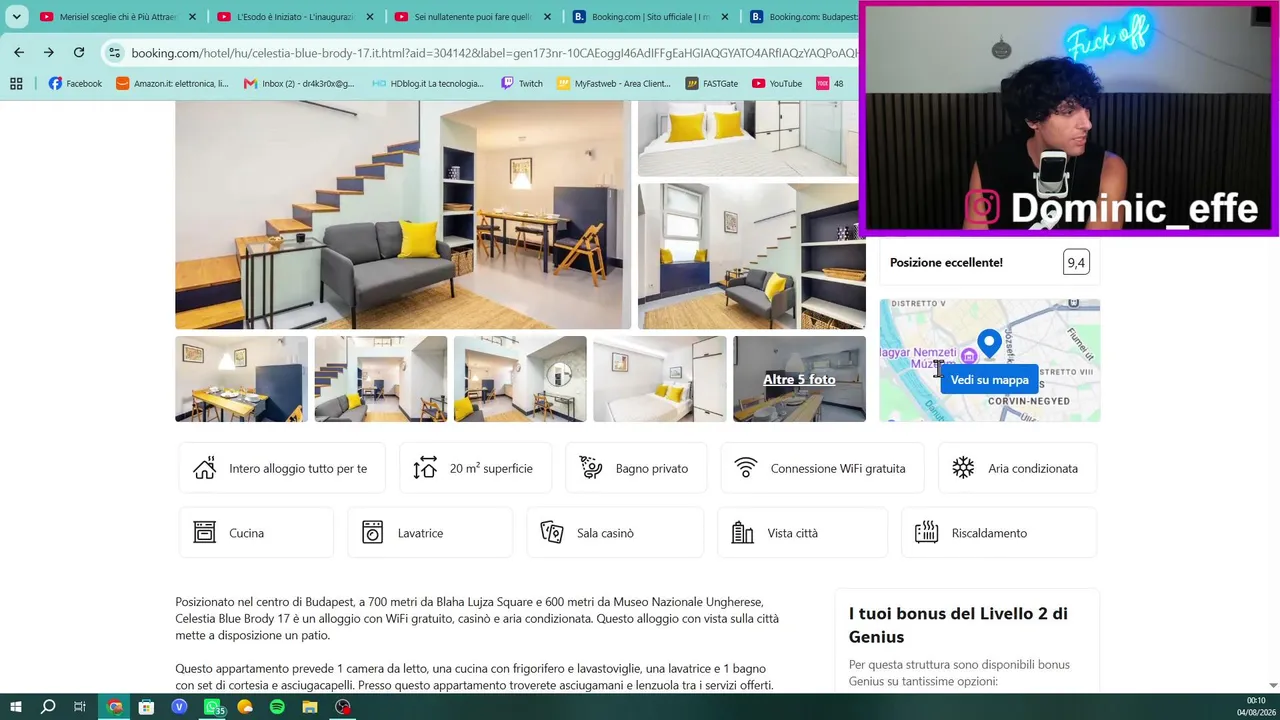The height and width of the screenshot is (720, 1280).
Task: Reload the current Booking.com page
Action: pyautogui.click(x=79, y=52)
